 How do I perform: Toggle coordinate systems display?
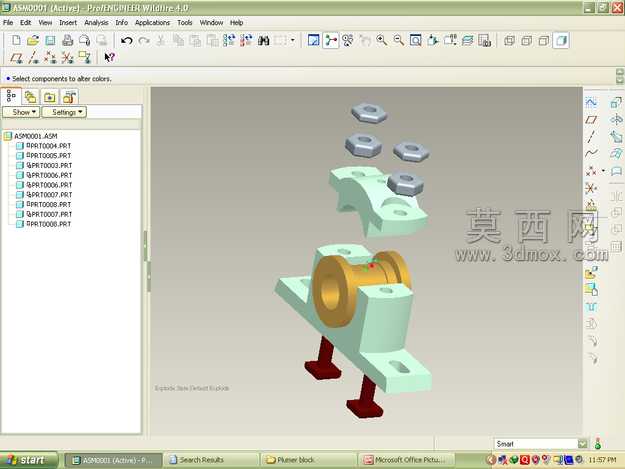(x=67, y=58)
